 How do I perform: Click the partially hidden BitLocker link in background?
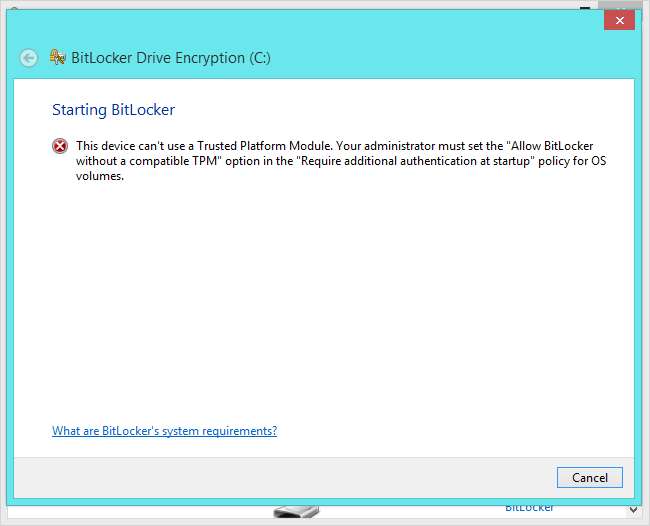pos(529,508)
